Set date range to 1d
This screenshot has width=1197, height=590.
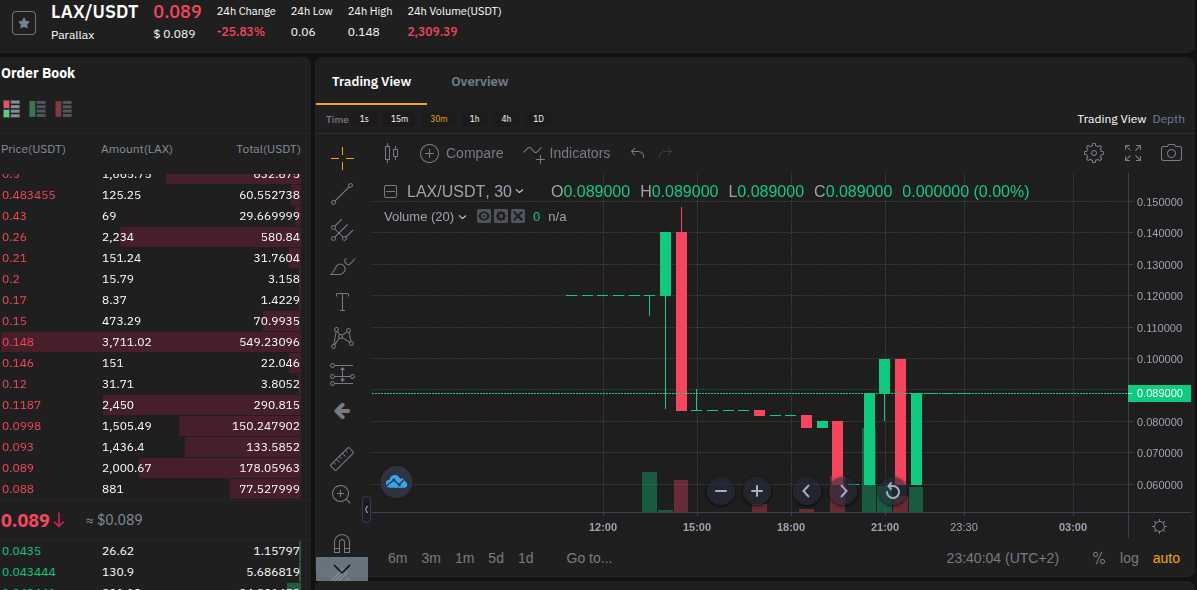click(x=526, y=558)
